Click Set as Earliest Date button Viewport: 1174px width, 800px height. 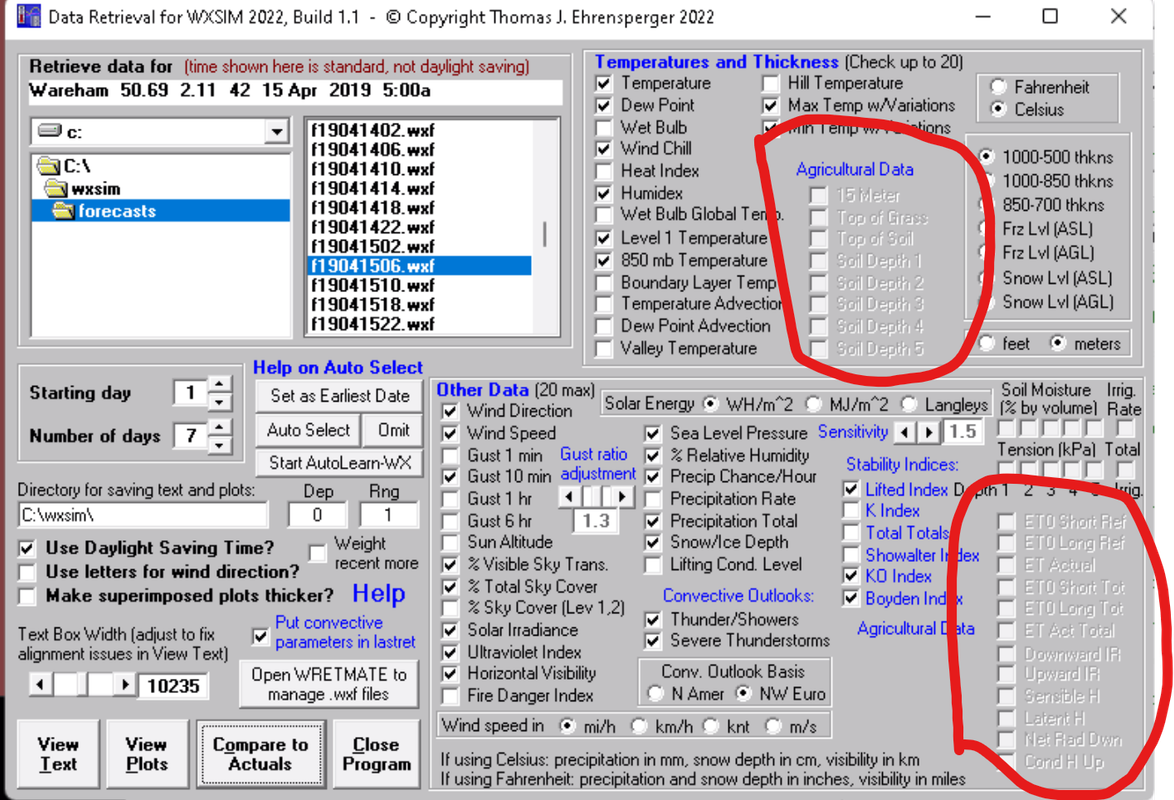pyautogui.click(x=339, y=396)
